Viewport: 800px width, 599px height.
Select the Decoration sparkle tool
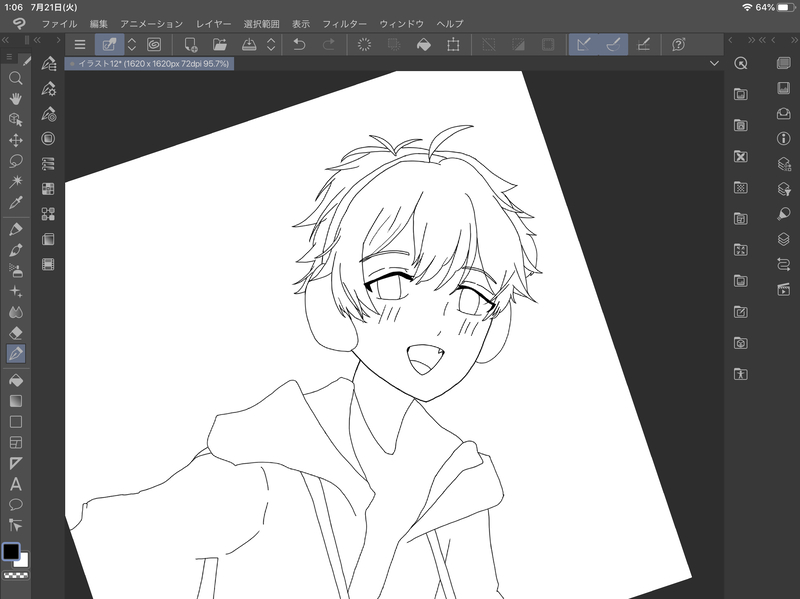pos(15,291)
